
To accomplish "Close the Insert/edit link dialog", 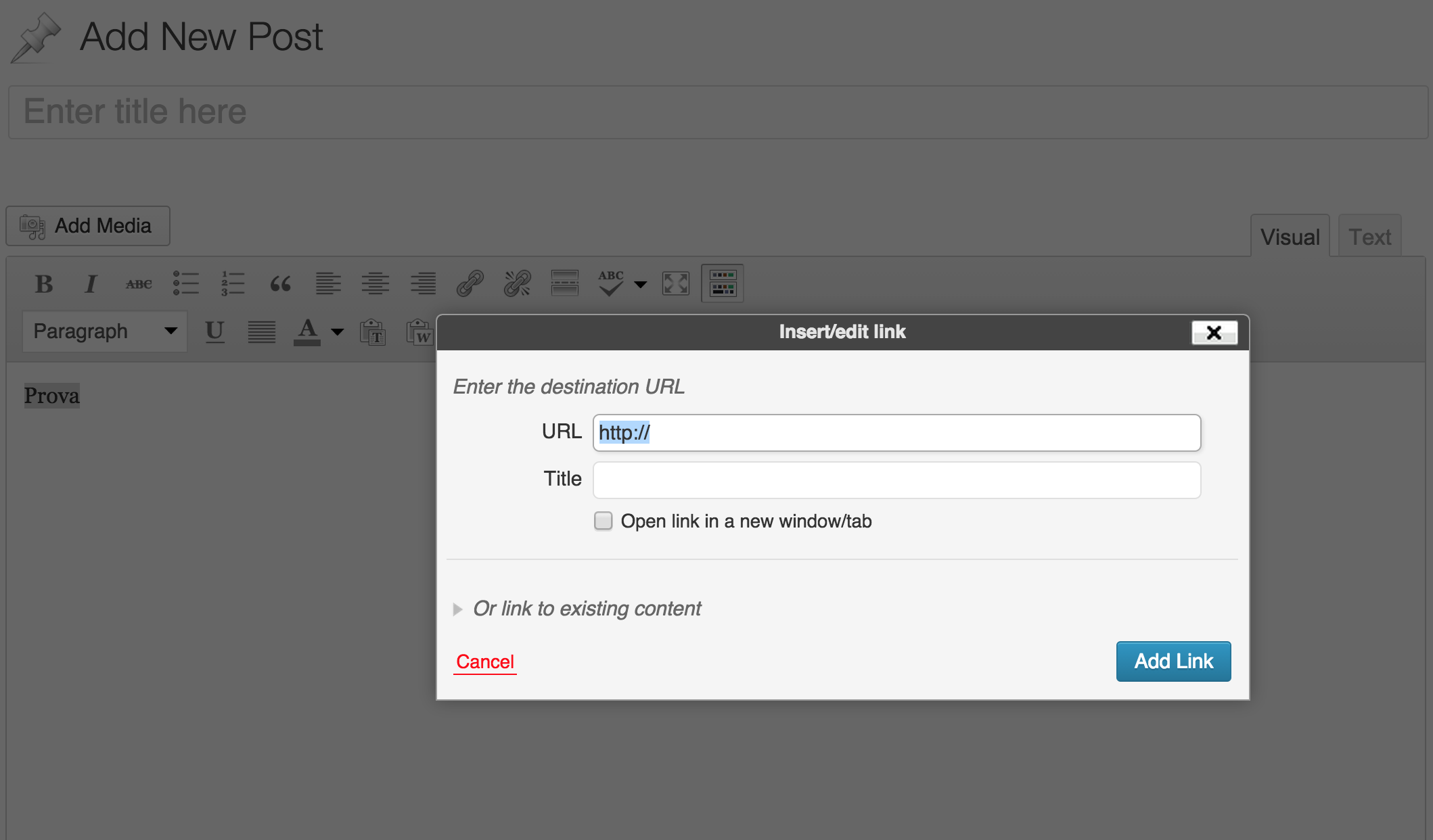I will tap(1214, 332).
